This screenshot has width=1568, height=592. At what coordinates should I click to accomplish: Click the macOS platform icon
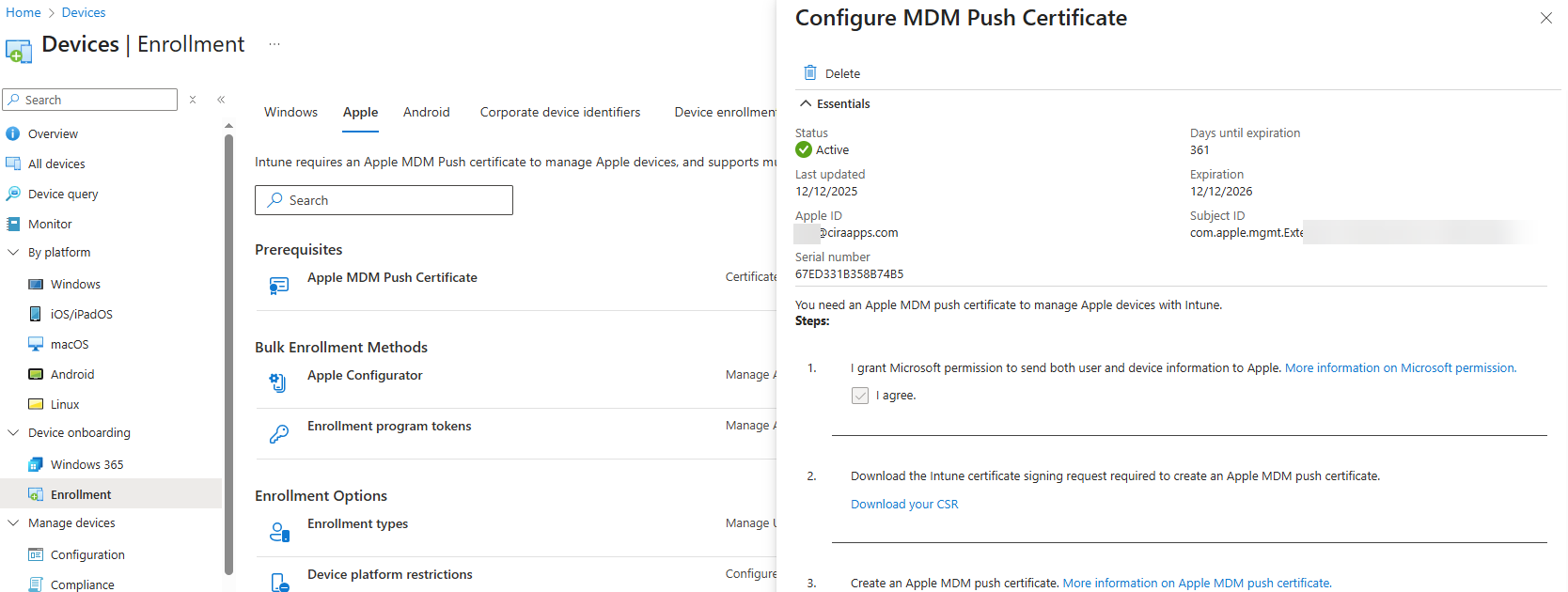point(36,344)
